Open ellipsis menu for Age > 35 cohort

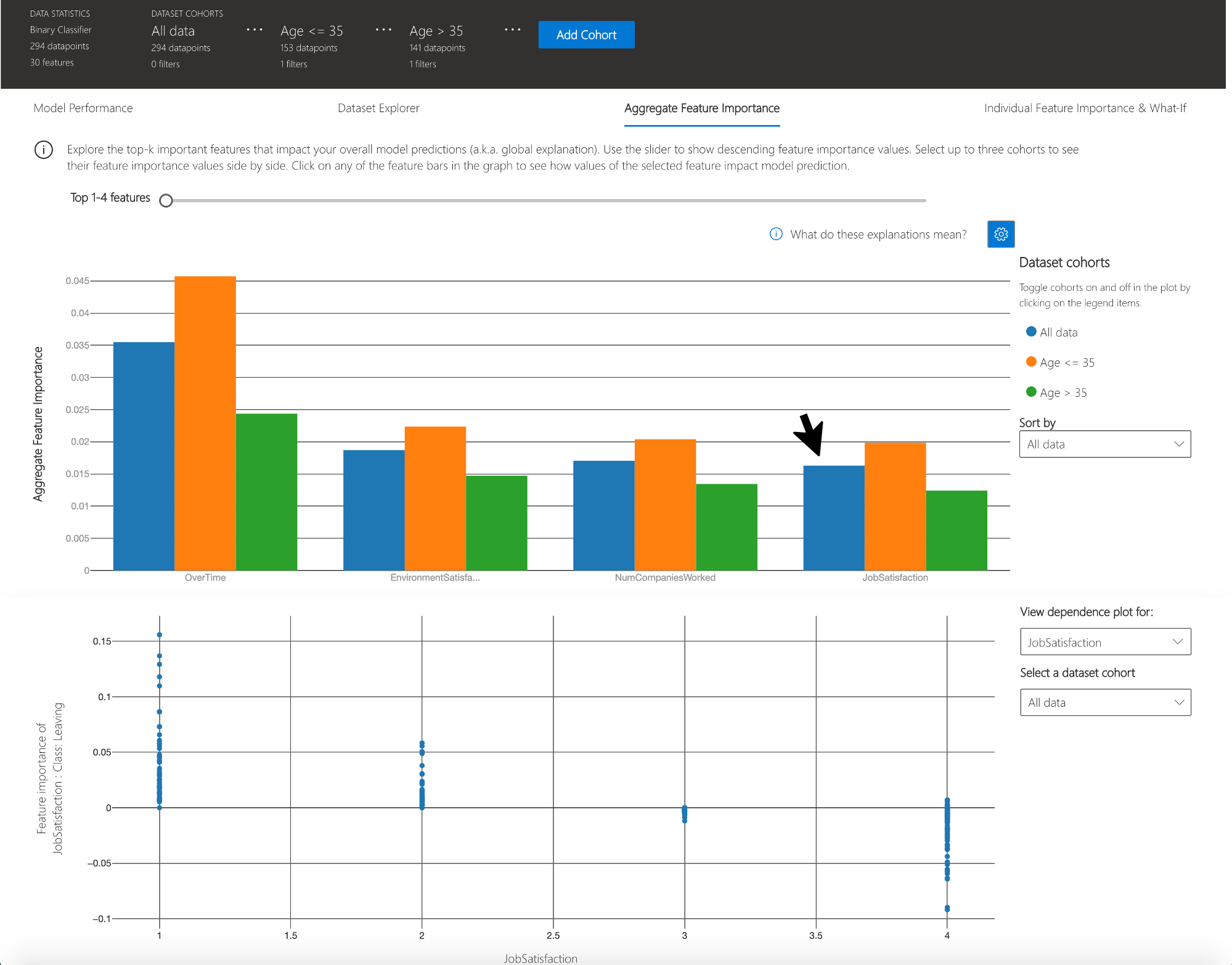512,30
